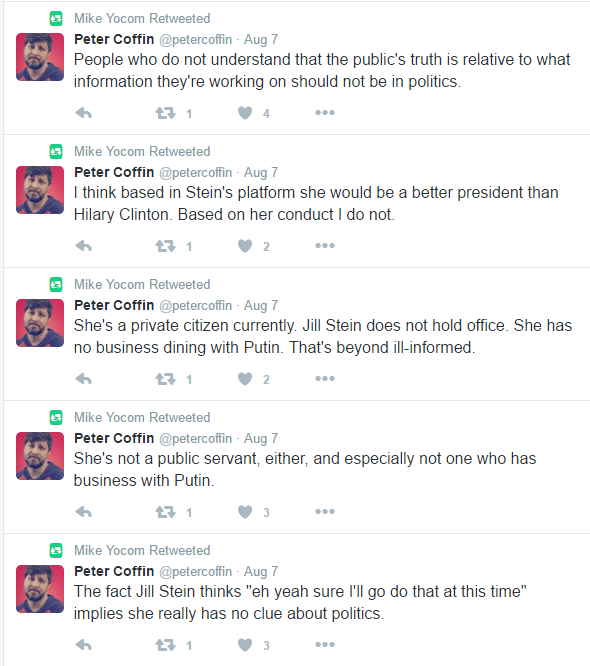Open Aug 7 timestamp on public servant tweet
This screenshot has height=666, width=590.
[x=261, y=438]
